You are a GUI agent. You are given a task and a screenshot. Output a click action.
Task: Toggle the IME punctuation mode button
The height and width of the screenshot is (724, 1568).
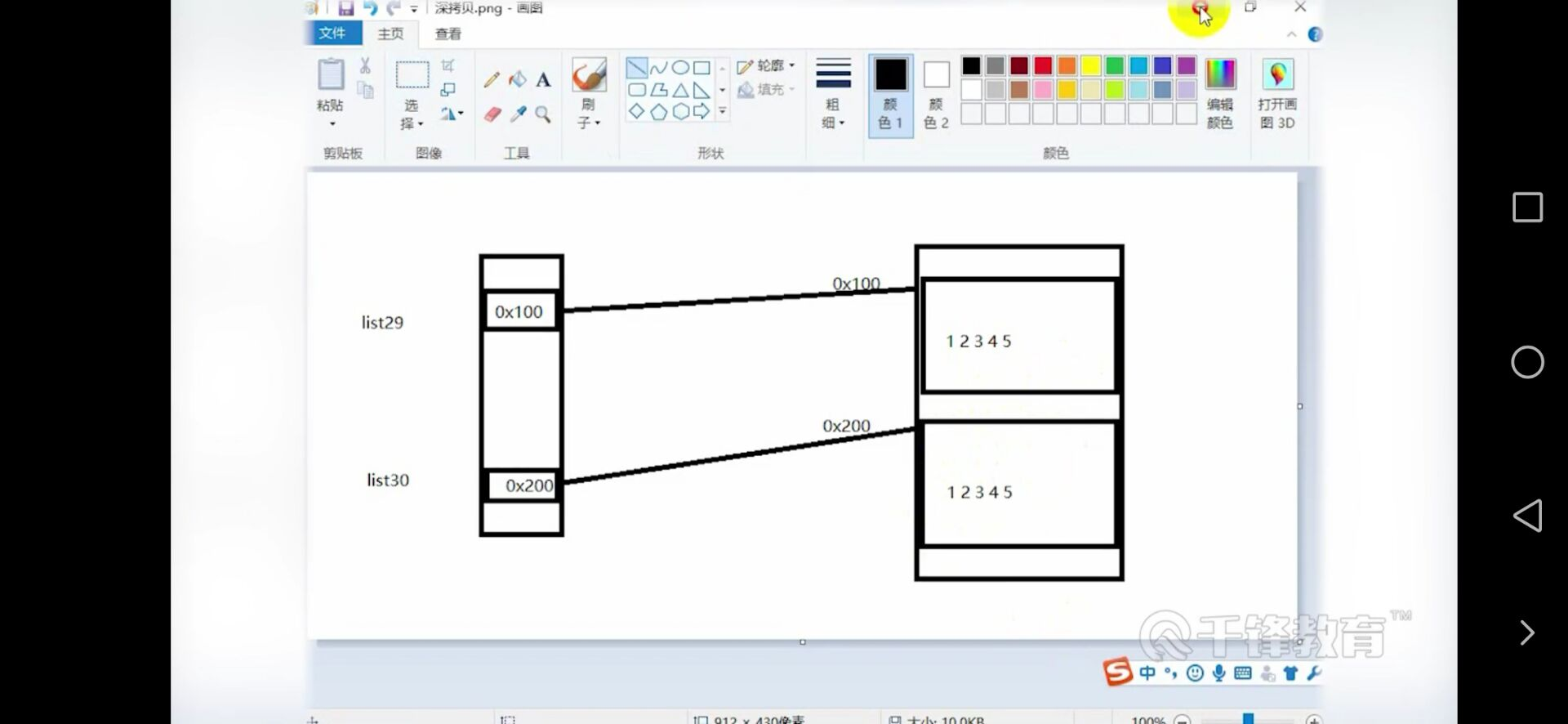pos(1171,673)
